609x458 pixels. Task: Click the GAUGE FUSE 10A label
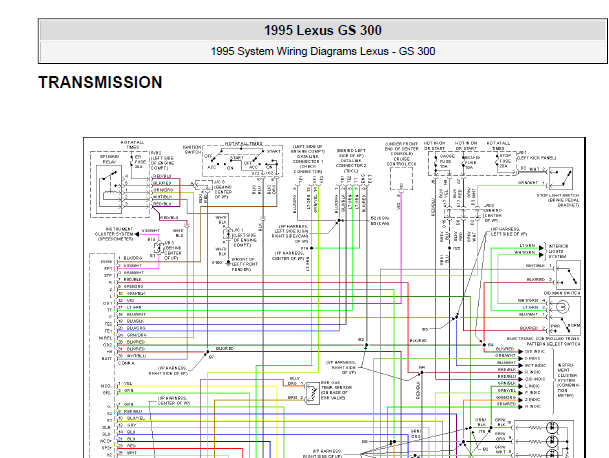(x=446, y=161)
